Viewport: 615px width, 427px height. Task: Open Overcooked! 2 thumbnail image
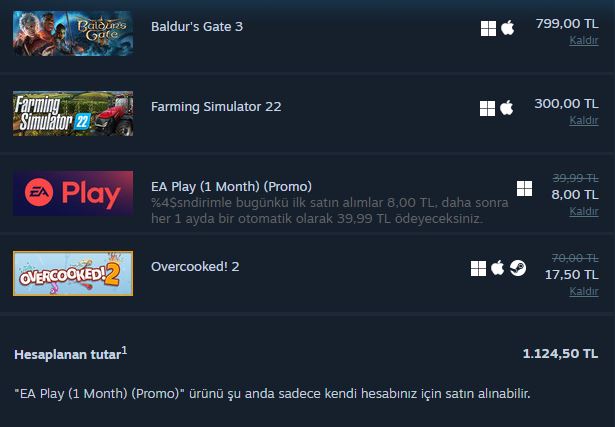[73, 273]
